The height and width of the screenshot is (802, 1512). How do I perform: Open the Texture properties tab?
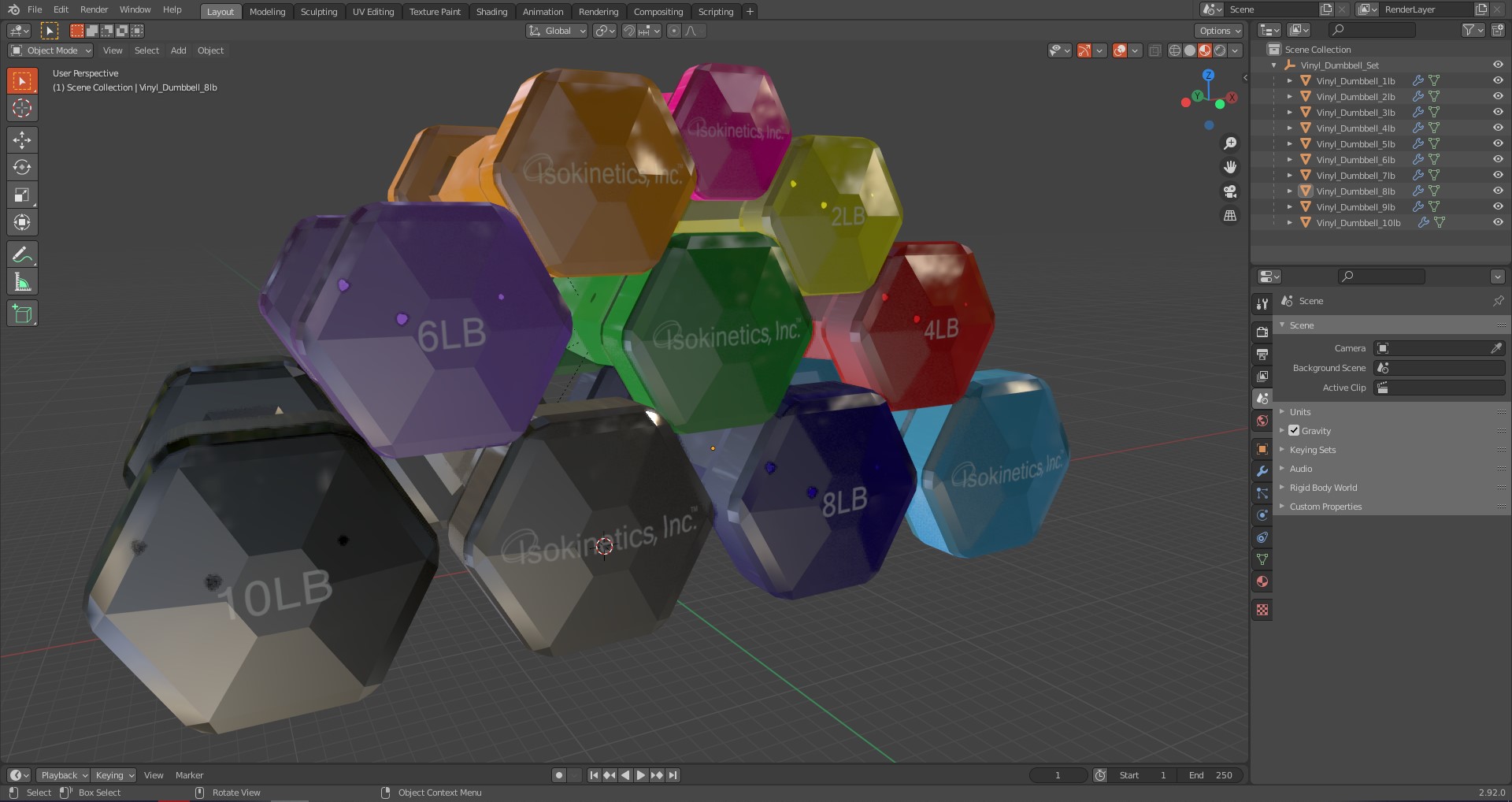(1262, 609)
